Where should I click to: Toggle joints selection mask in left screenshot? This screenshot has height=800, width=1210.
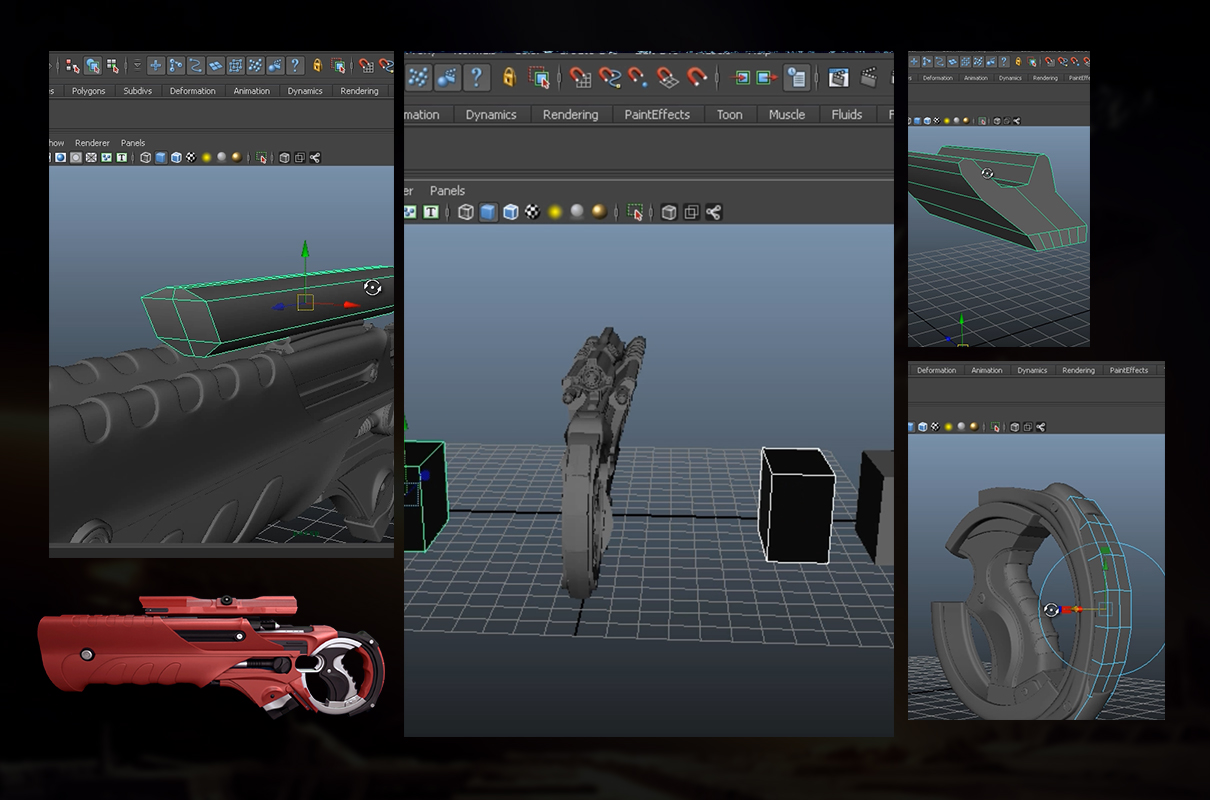click(x=176, y=66)
